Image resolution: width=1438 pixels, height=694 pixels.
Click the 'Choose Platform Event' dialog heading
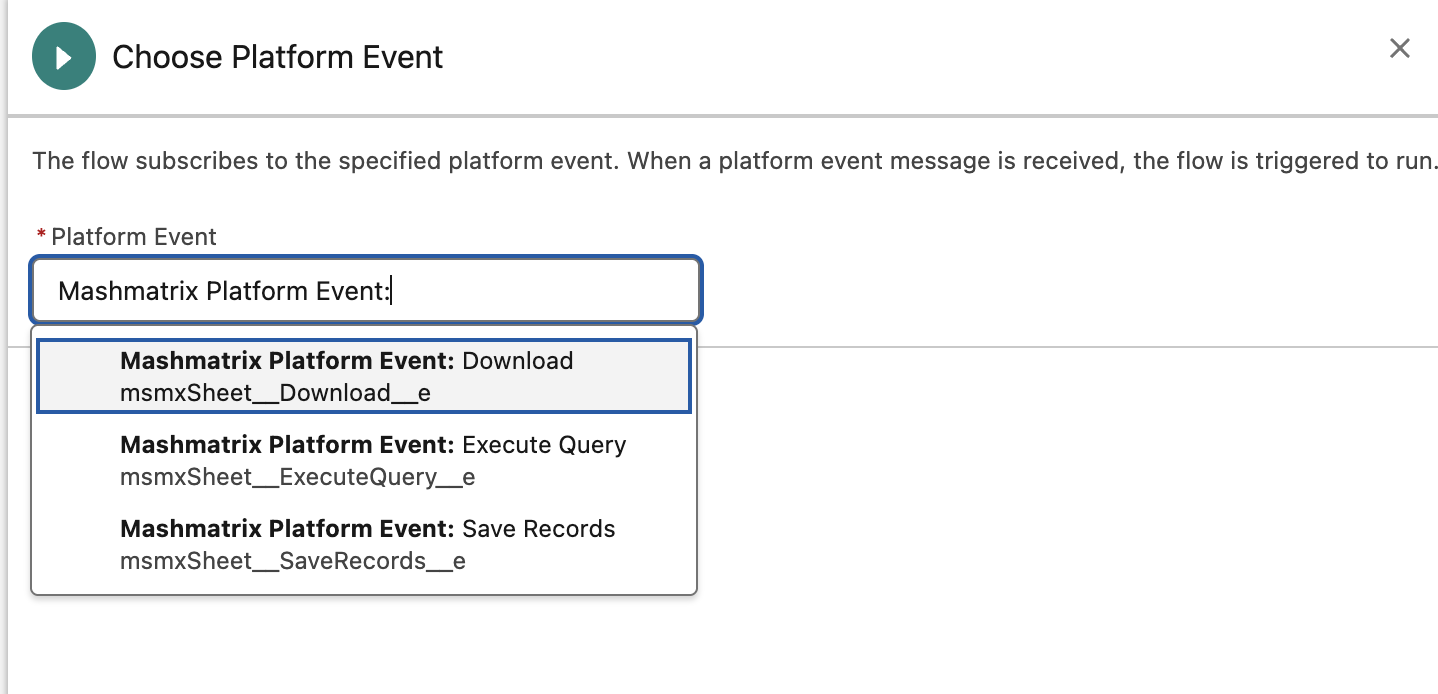pyautogui.click(x=277, y=57)
